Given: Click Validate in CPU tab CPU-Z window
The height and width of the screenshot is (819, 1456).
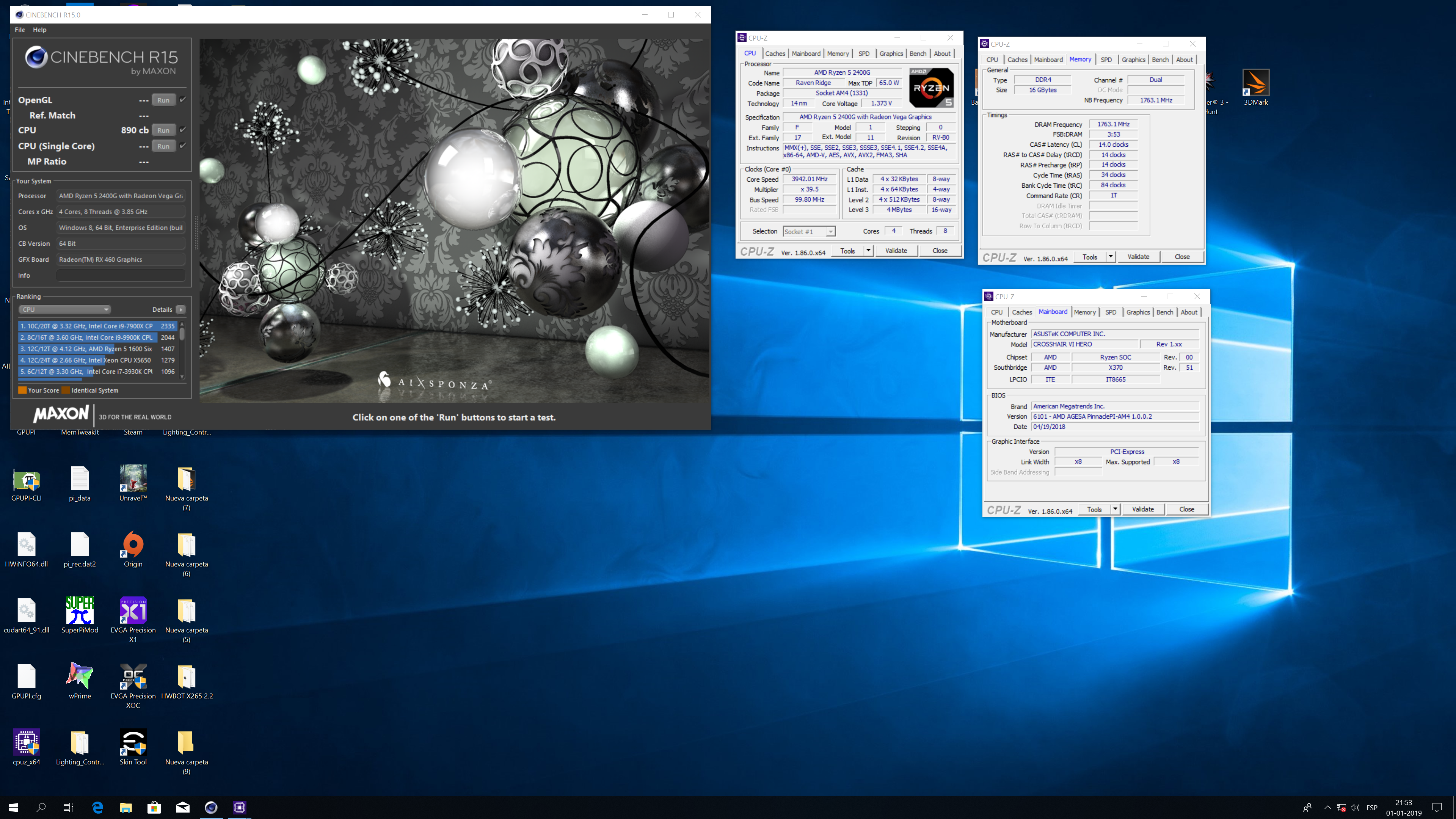Looking at the screenshot, I should [x=896, y=250].
